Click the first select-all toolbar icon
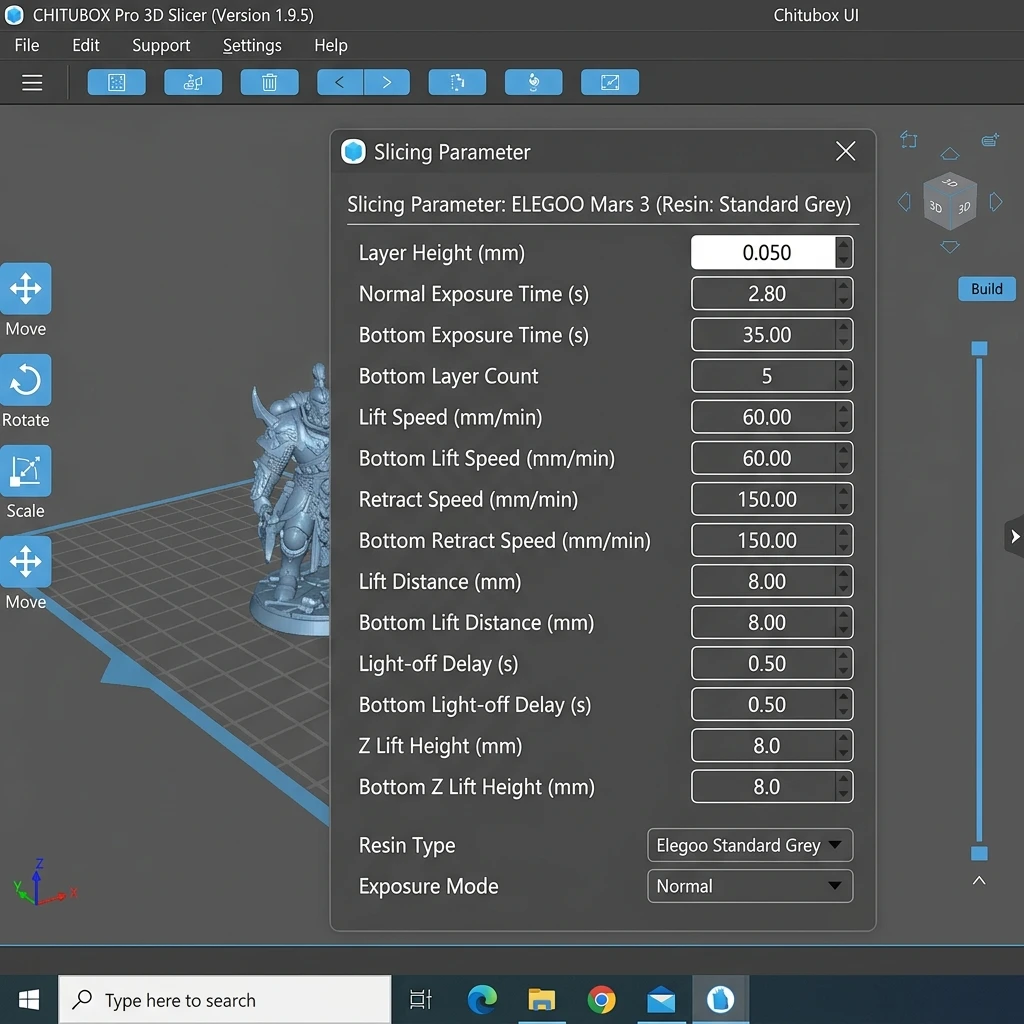This screenshot has width=1024, height=1024. 116,82
